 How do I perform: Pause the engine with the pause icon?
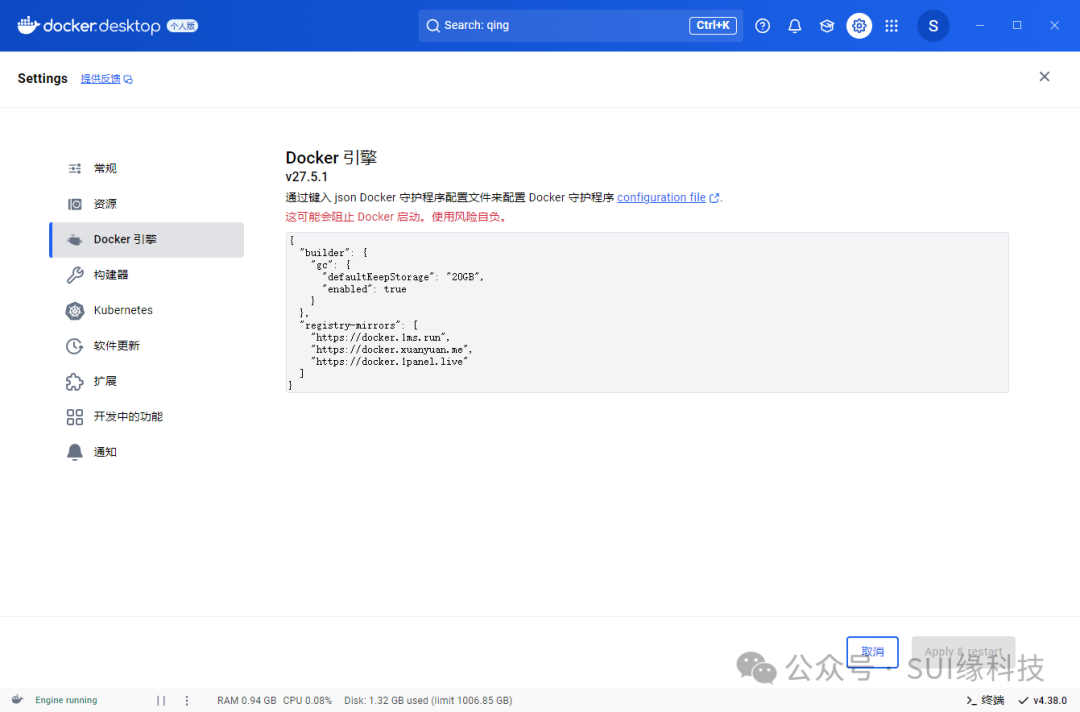pyautogui.click(x=160, y=700)
